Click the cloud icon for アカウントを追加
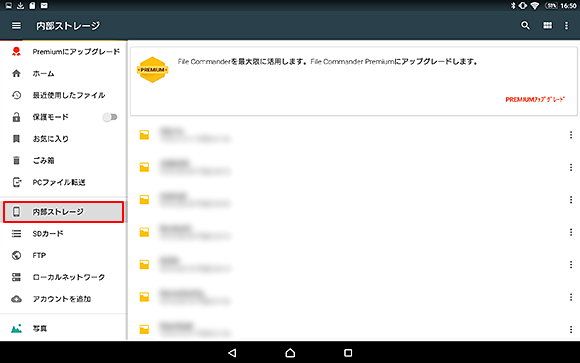Screen dimensions: 580x363 (x=16, y=299)
